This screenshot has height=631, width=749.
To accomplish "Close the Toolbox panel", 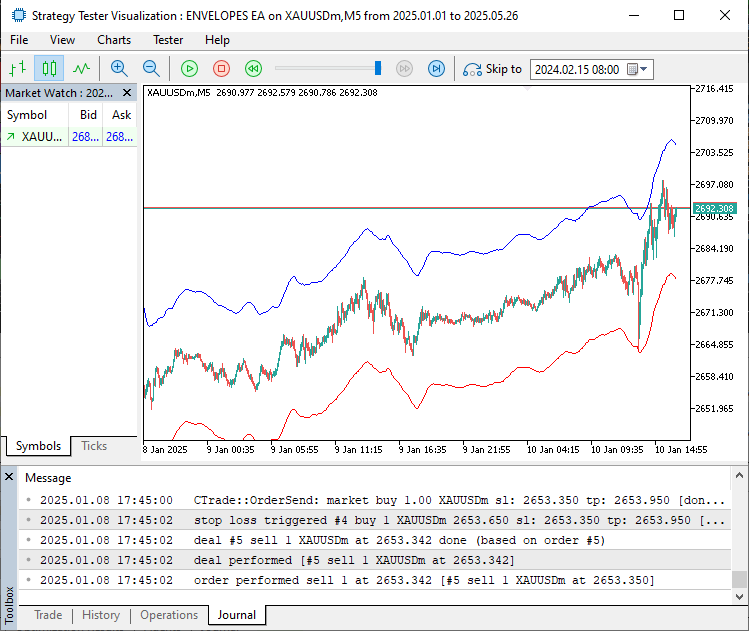I will 9,477.
